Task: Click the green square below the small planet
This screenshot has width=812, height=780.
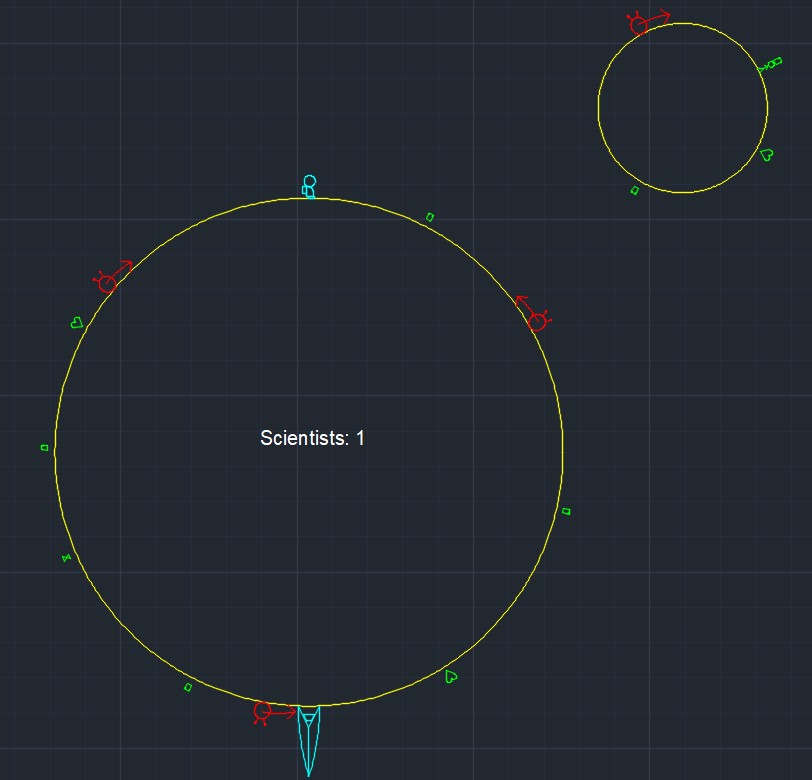Action: click(x=635, y=188)
